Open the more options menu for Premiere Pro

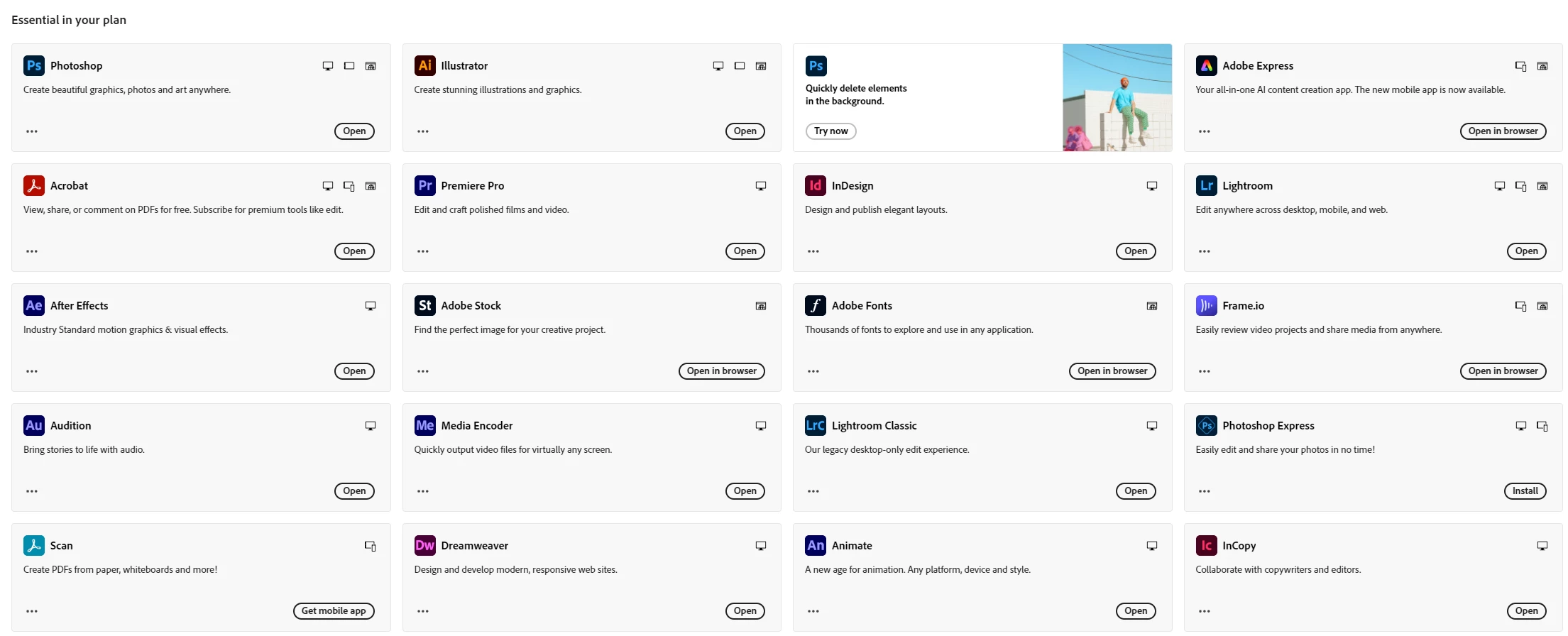click(x=423, y=251)
